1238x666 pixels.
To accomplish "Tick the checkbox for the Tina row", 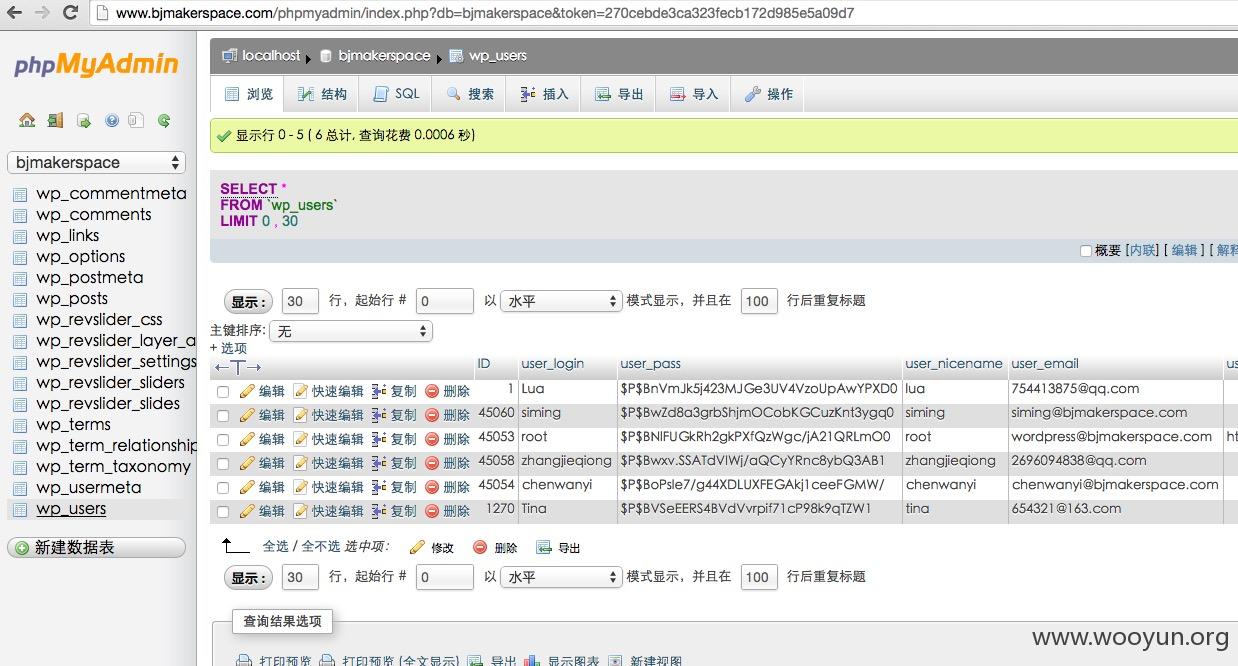I will coord(223,512).
